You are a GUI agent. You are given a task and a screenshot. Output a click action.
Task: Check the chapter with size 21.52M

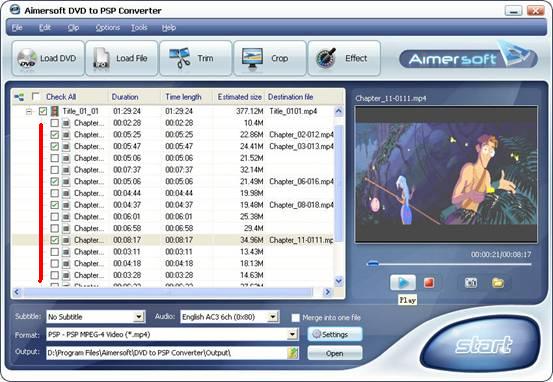point(54,158)
